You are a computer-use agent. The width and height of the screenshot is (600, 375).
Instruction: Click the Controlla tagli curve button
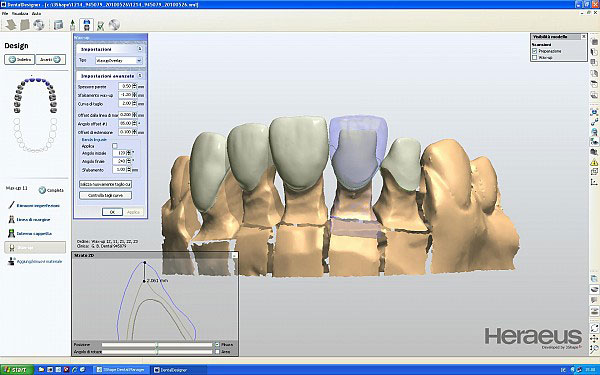pos(106,195)
